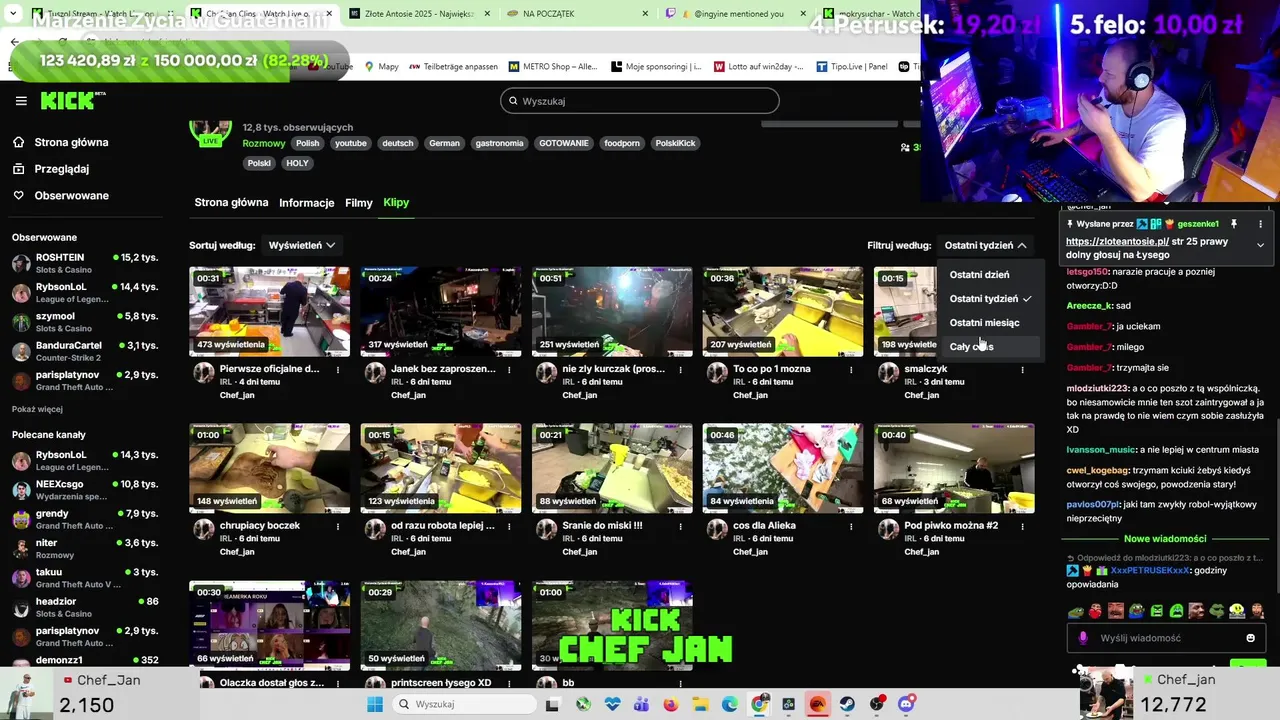Open Steam from the taskbar
The image size is (1280, 720).
click(847, 704)
